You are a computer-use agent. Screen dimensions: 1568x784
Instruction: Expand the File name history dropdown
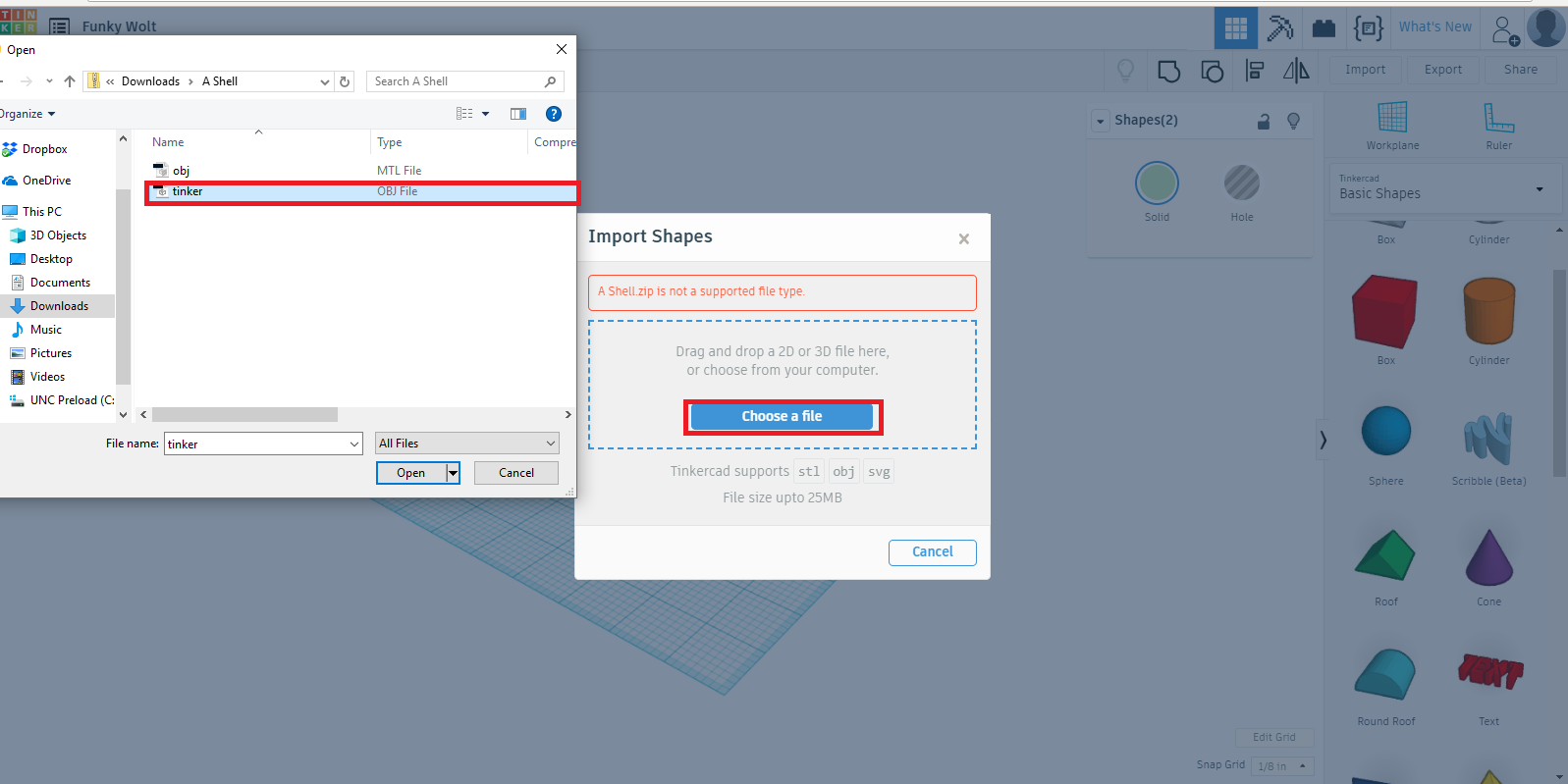[x=354, y=444]
